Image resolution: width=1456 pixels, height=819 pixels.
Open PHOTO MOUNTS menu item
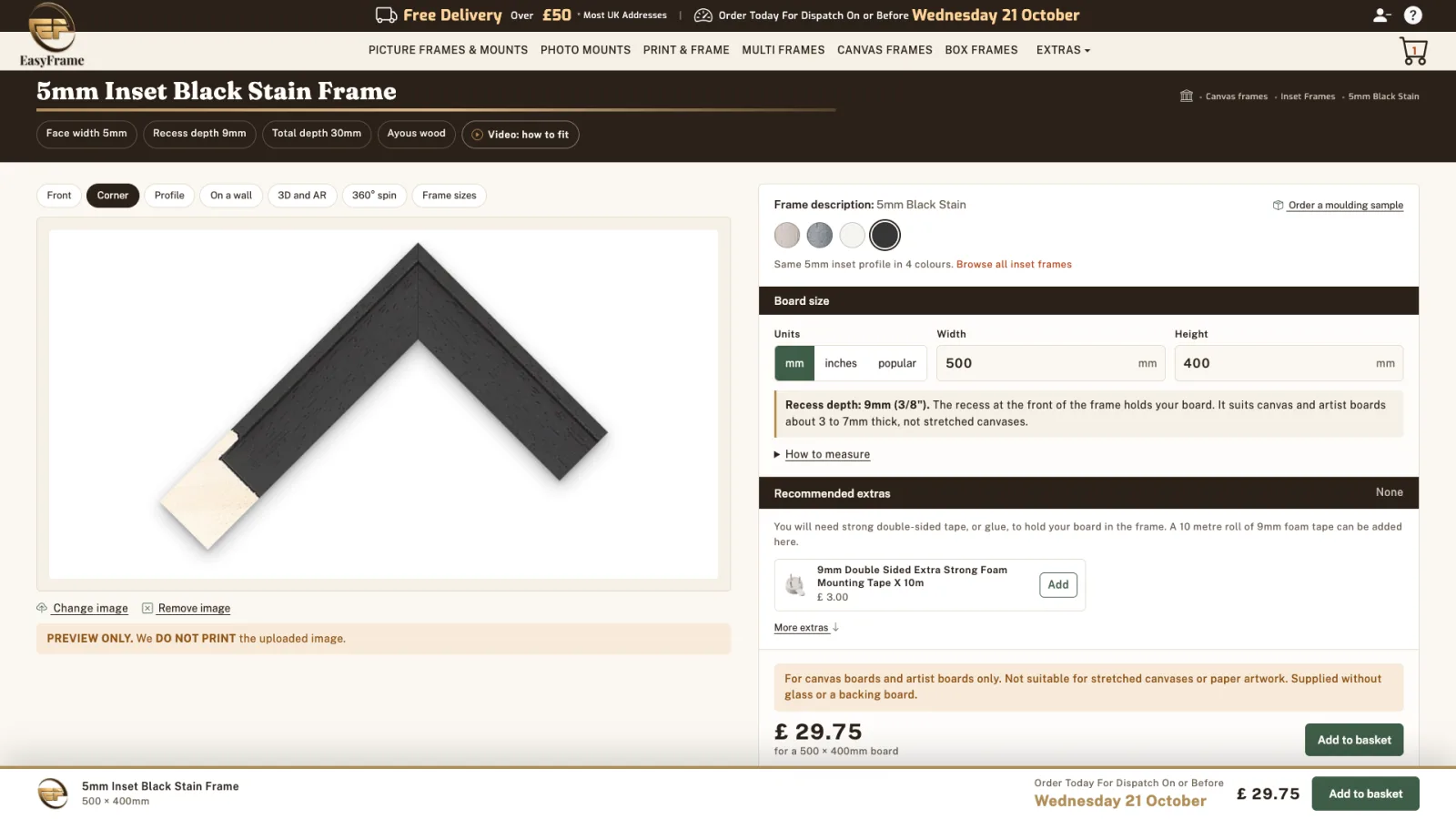585,50
